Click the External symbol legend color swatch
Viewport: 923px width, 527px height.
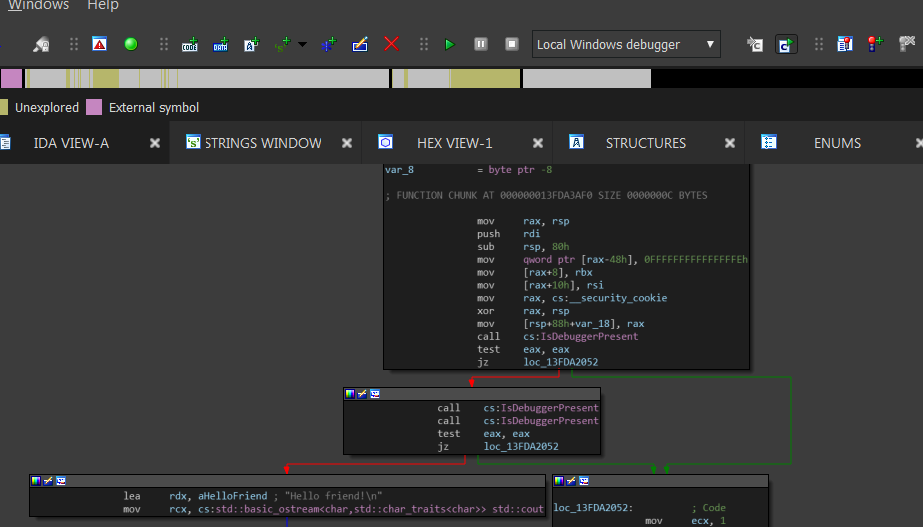(94, 107)
